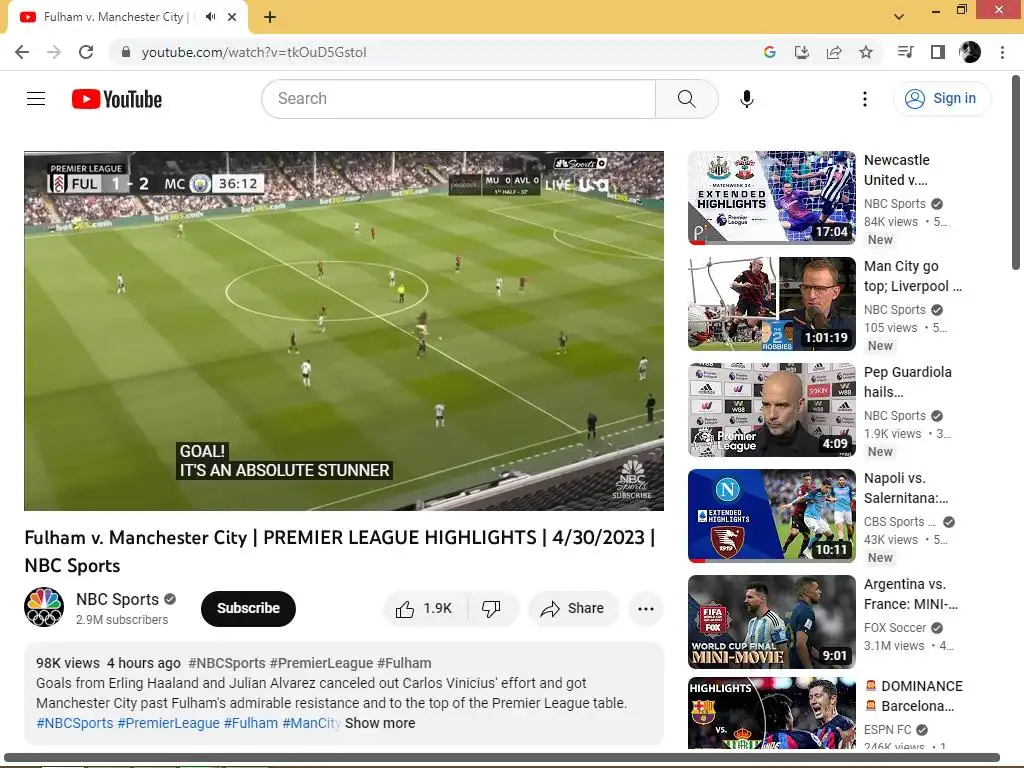Open the NBC Sports channel name link
The height and width of the screenshot is (768, 1024).
coord(118,600)
